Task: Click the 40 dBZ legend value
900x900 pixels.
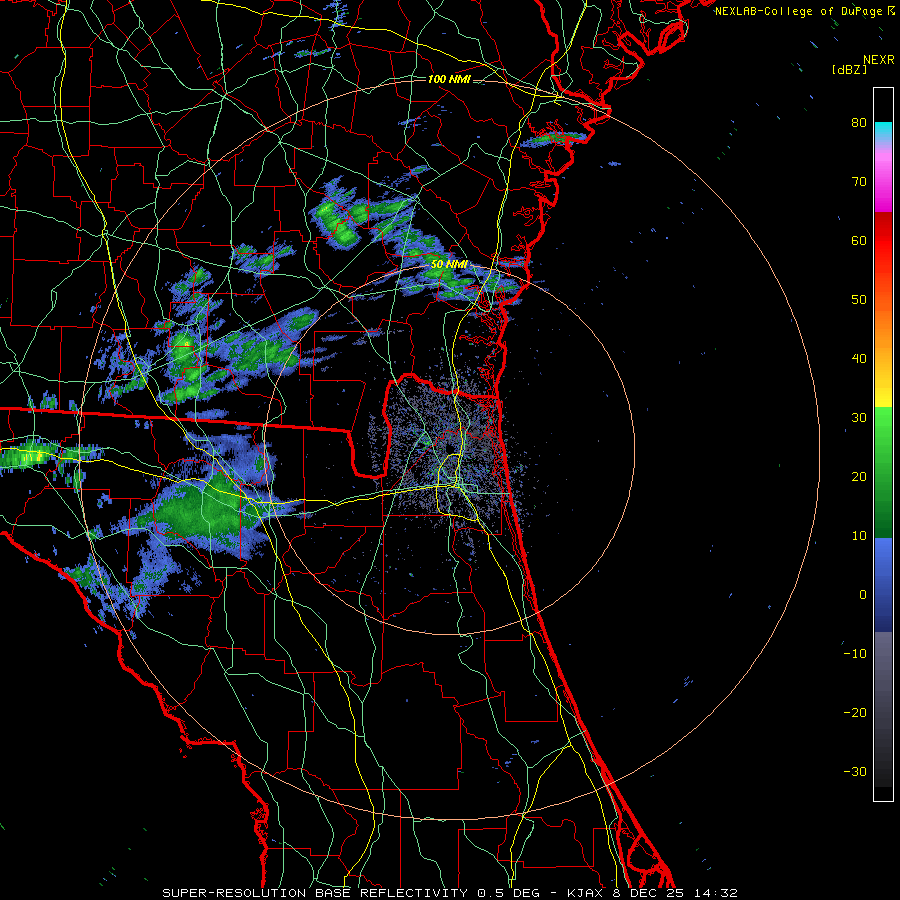Action: coord(859,359)
